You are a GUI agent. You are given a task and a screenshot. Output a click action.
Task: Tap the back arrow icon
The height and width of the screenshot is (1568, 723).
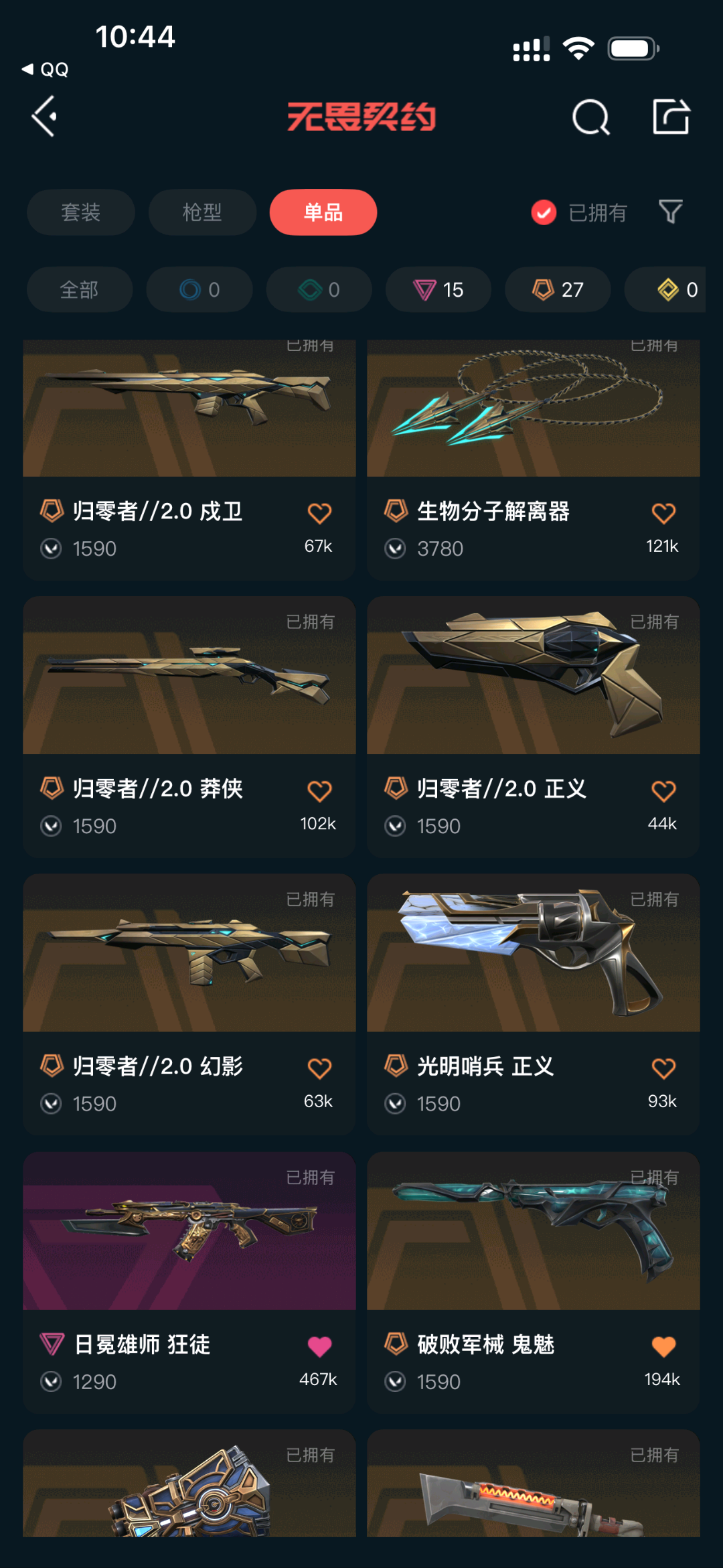[x=44, y=117]
